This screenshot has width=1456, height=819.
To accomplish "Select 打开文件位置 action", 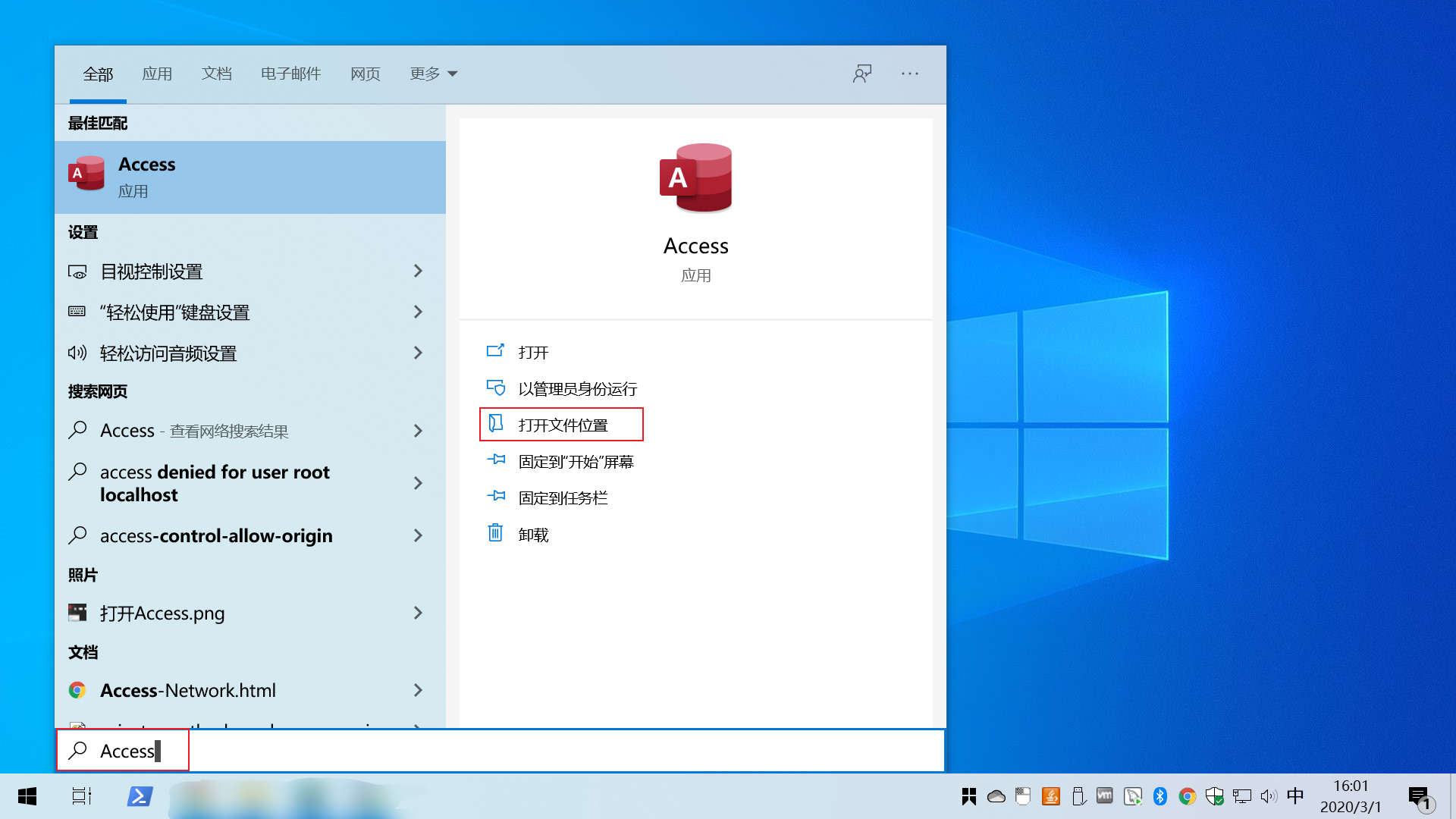I will coord(562,425).
